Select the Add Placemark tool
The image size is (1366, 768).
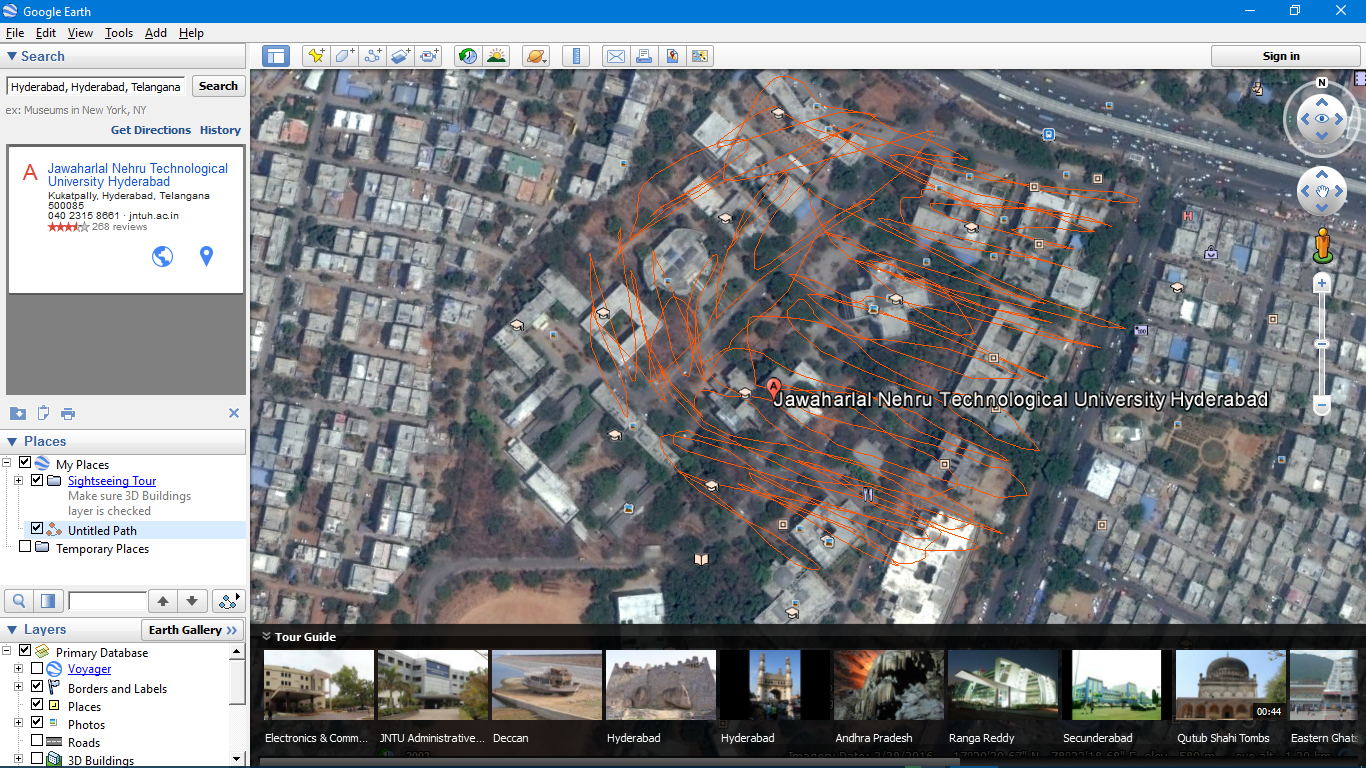(x=316, y=56)
